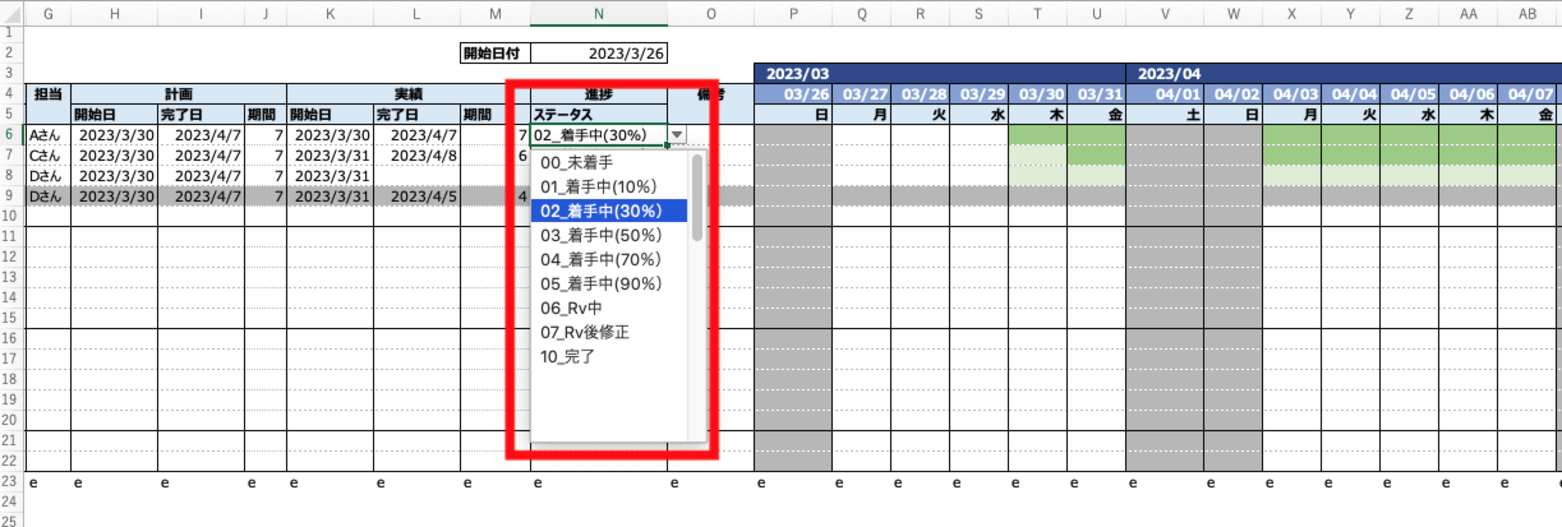Open the status dropdown arrow in cell N6
This screenshot has height=527, width=1562.
678,135
